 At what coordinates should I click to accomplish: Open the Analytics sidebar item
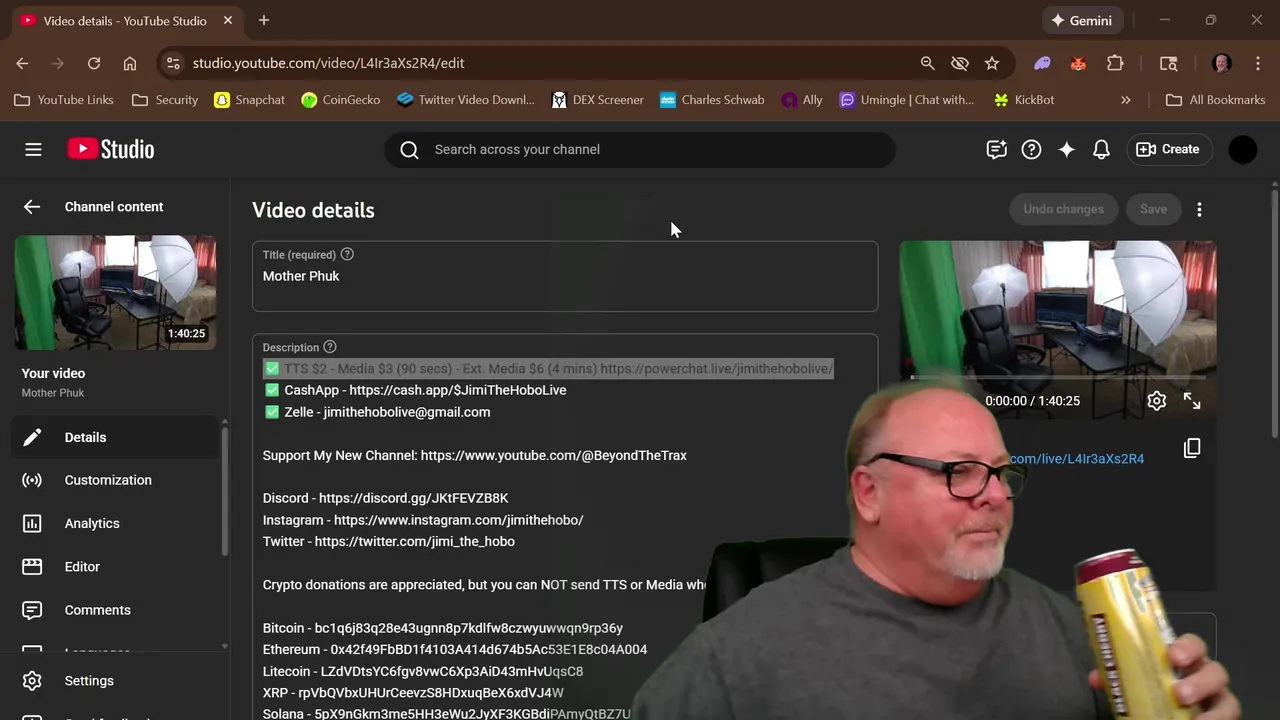pos(115,523)
